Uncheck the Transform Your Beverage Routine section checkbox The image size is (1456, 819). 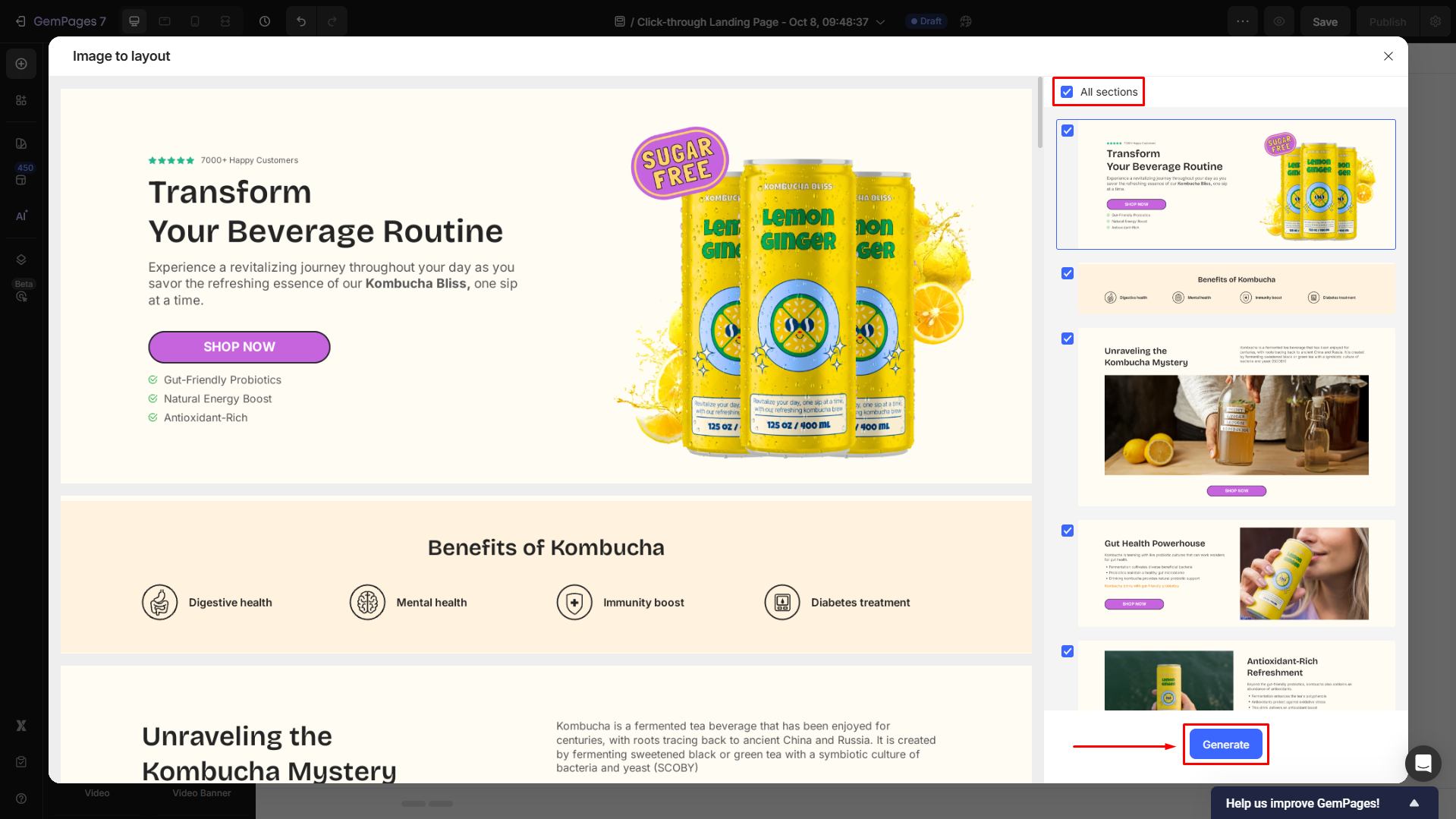[1068, 131]
